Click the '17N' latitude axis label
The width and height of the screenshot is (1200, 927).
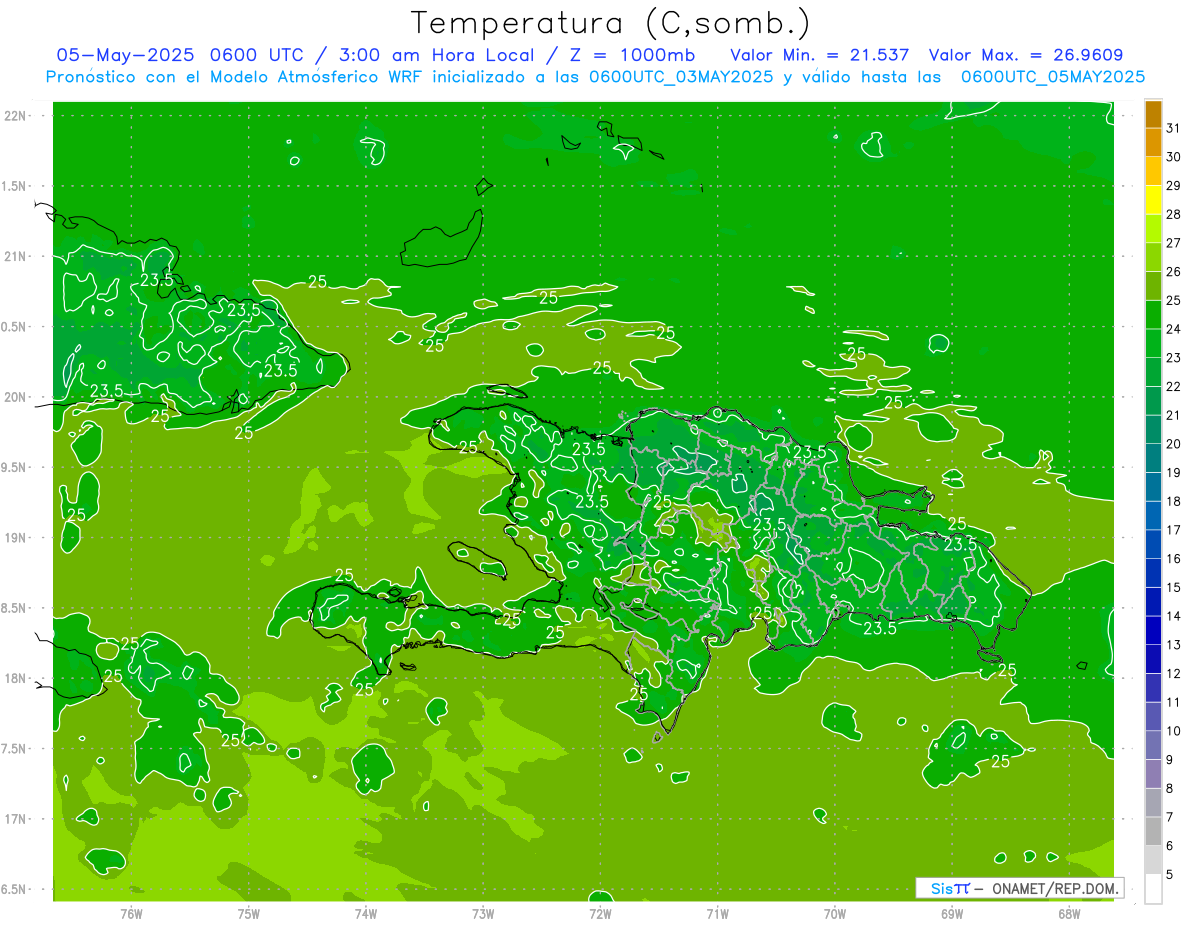[x=16, y=820]
